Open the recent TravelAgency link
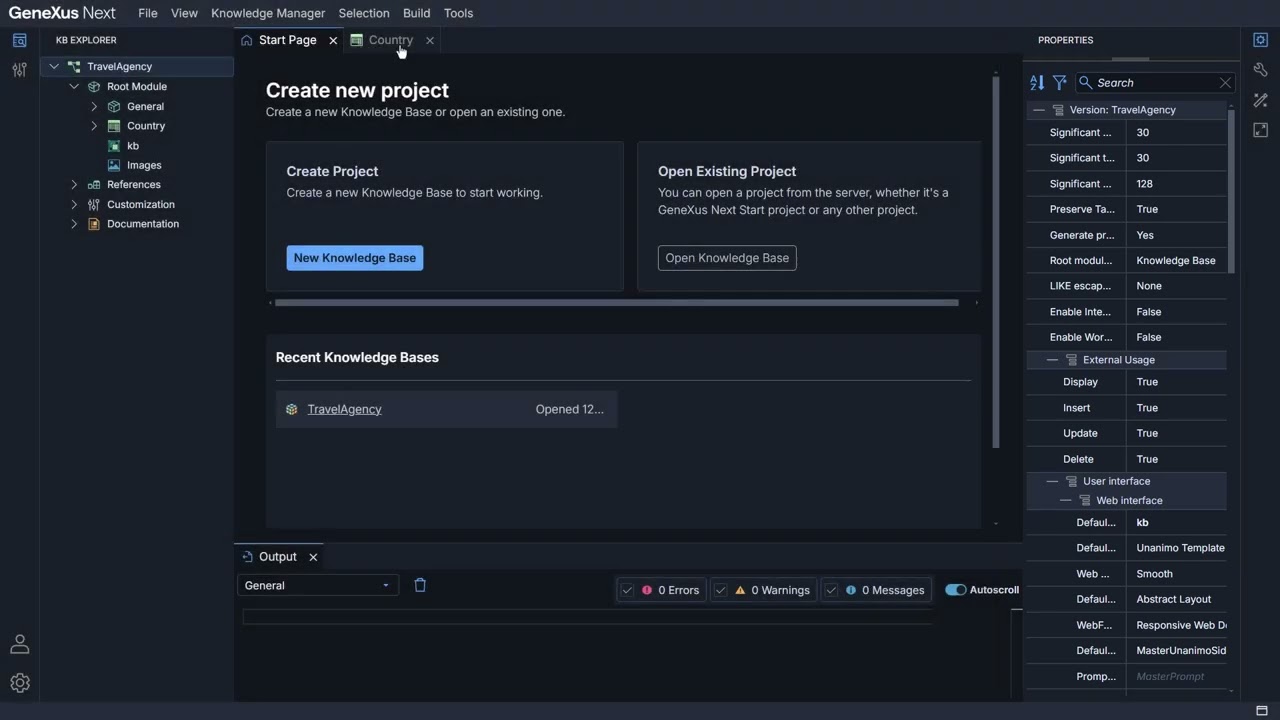This screenshot has height=720, width=1280. tap(344, 409)
